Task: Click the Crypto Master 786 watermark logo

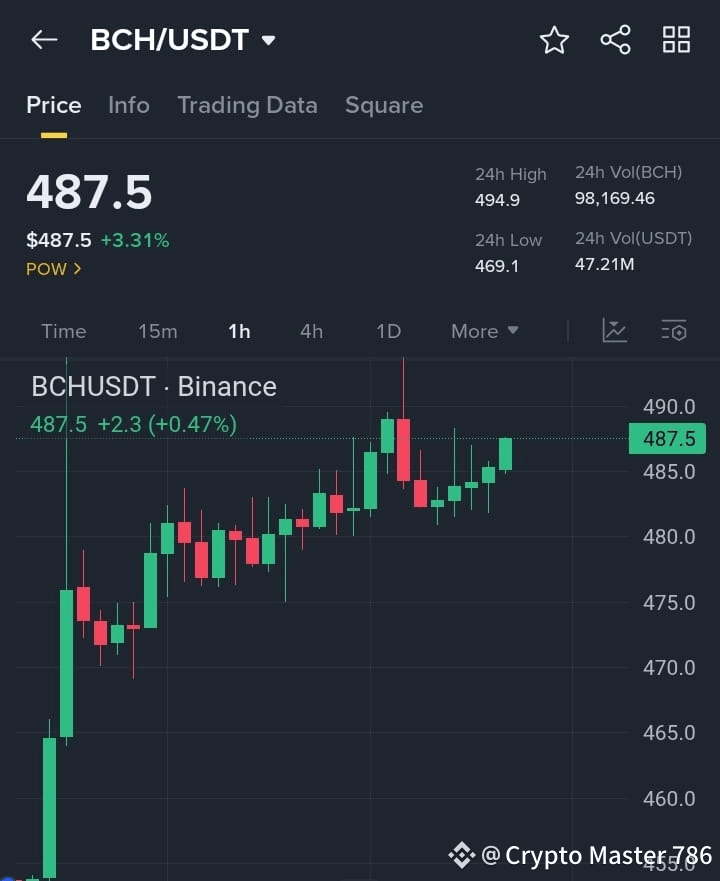Action: [461, 855]
